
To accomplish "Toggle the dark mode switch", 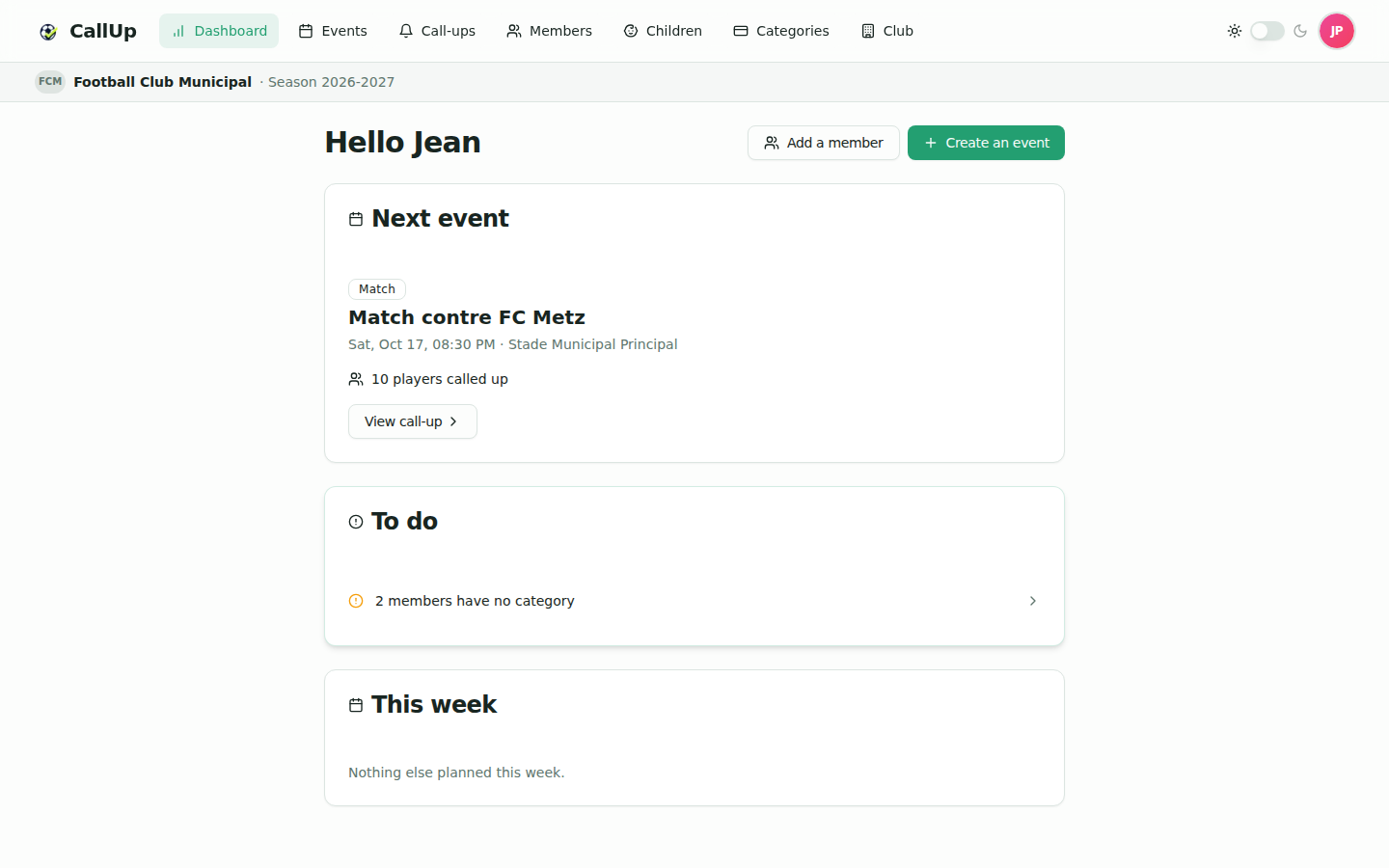I will (x=1267, y=31).
